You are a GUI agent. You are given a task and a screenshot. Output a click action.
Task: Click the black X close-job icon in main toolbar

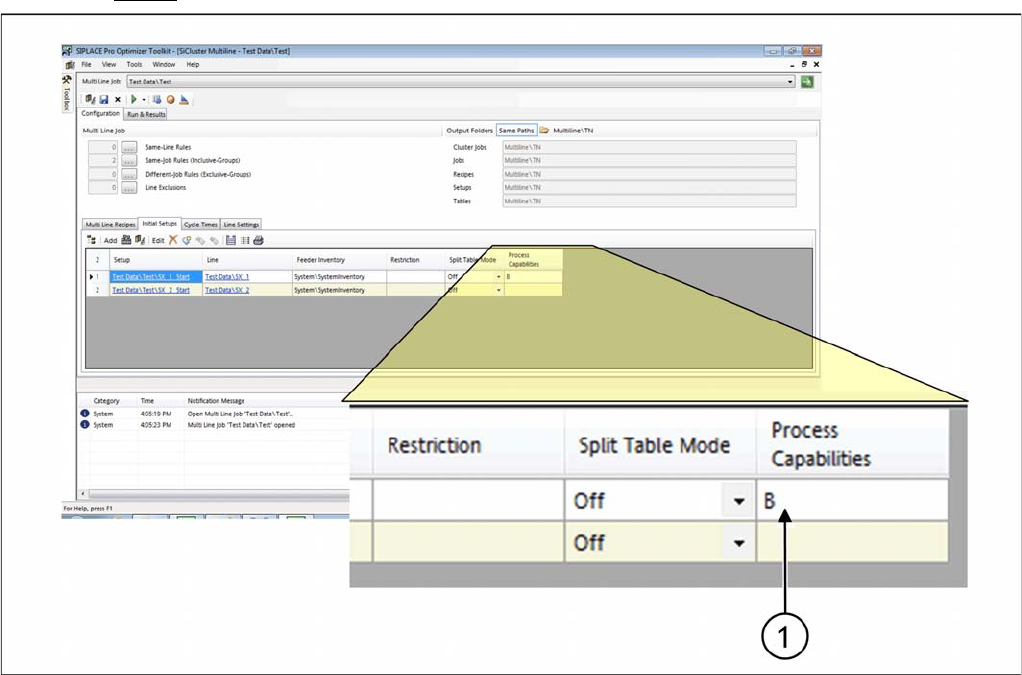pos(117,99)
